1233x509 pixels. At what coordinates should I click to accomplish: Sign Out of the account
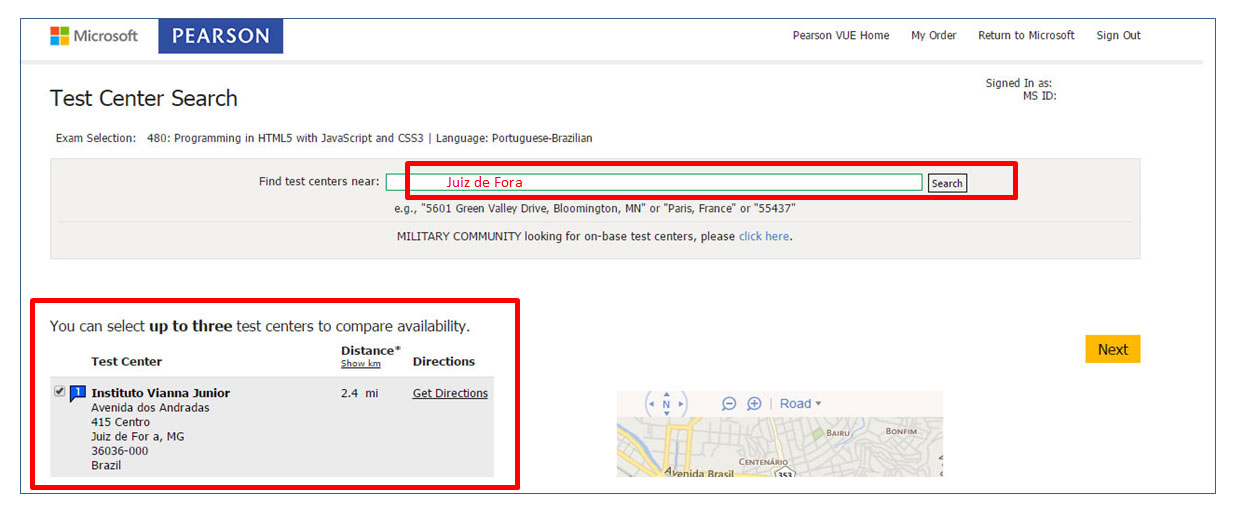(x=1118, y=35)
